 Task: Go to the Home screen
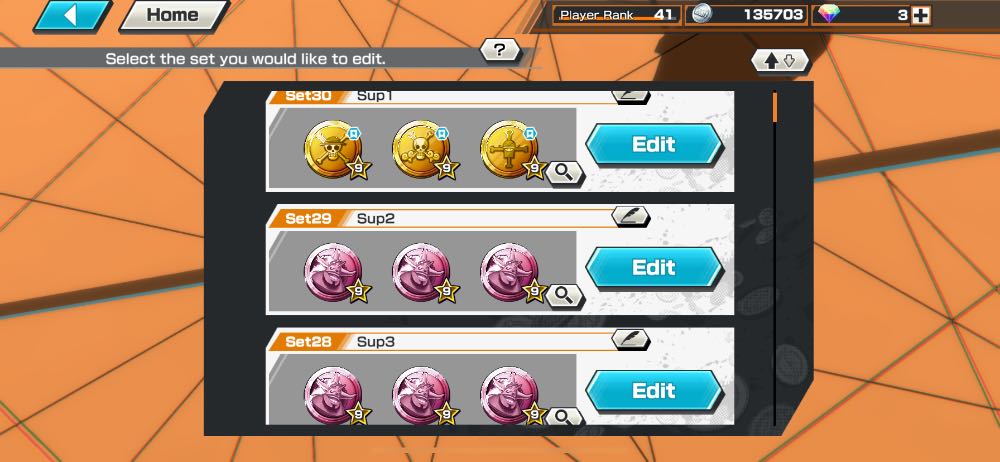(x=174, y=15)
